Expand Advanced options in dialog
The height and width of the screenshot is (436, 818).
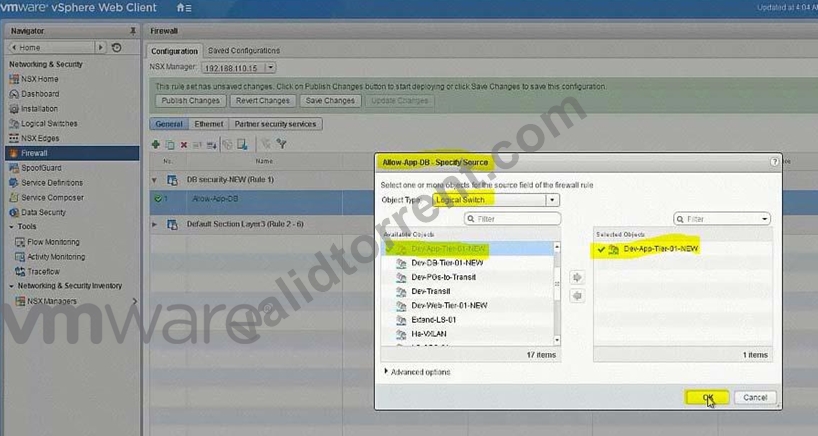(x=386, y=371)
